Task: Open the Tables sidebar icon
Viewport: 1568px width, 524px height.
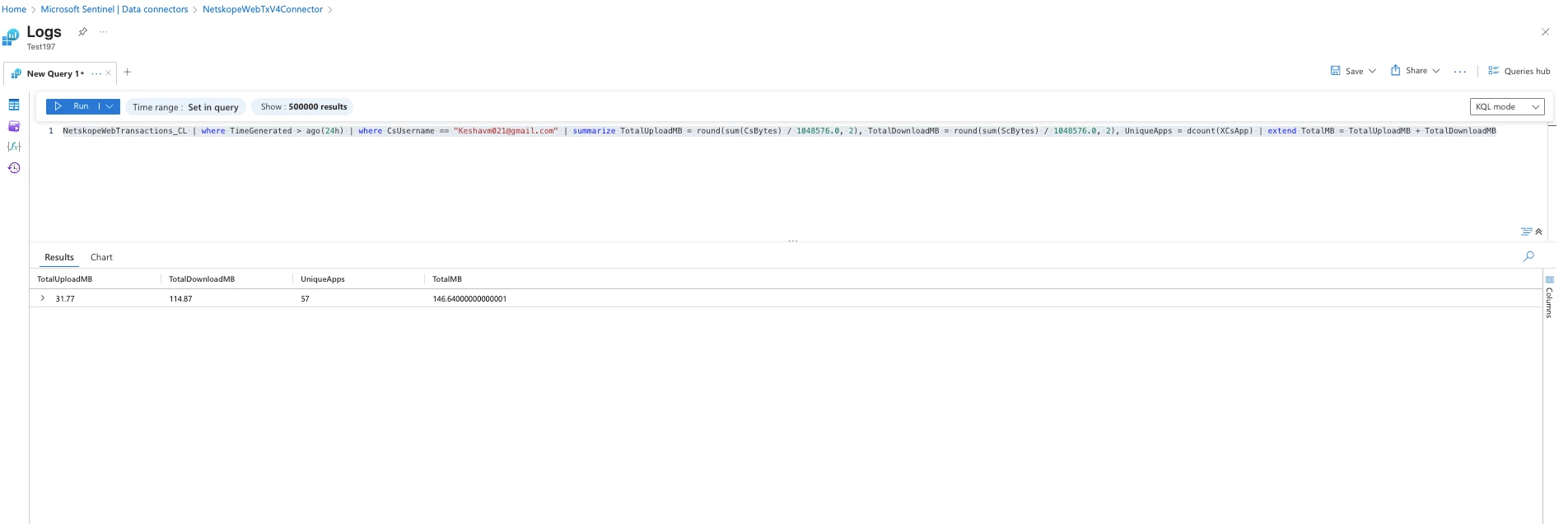Action: [14, 105]
